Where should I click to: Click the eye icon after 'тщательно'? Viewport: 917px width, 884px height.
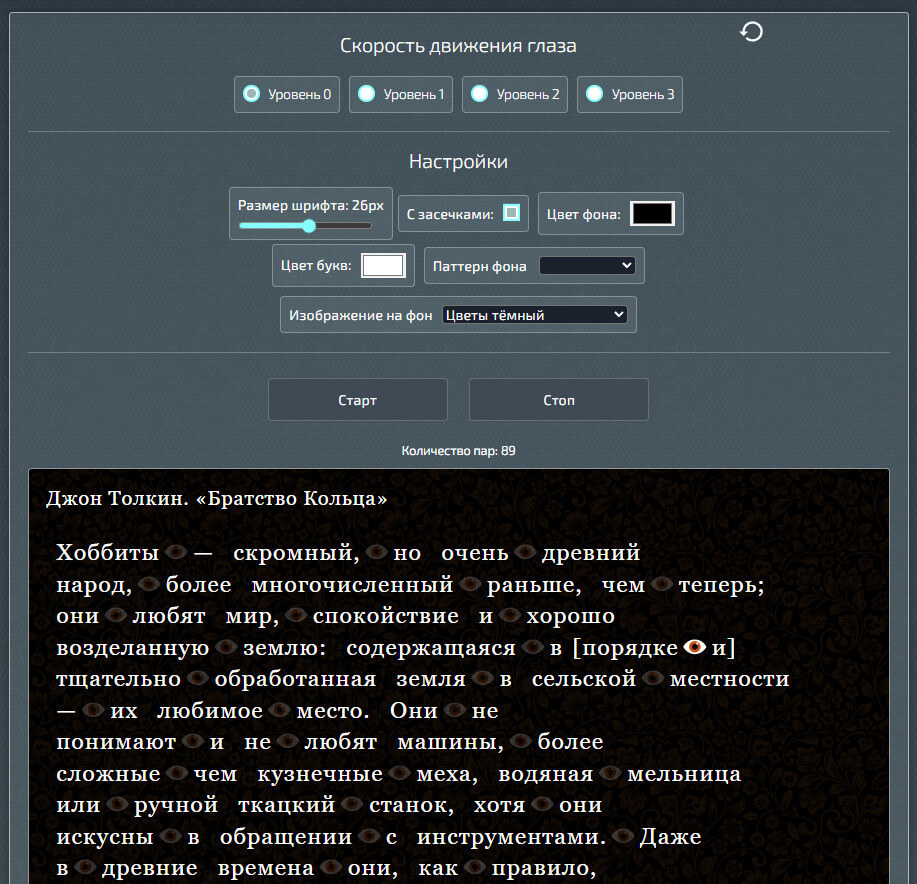[x=198, y=678]
